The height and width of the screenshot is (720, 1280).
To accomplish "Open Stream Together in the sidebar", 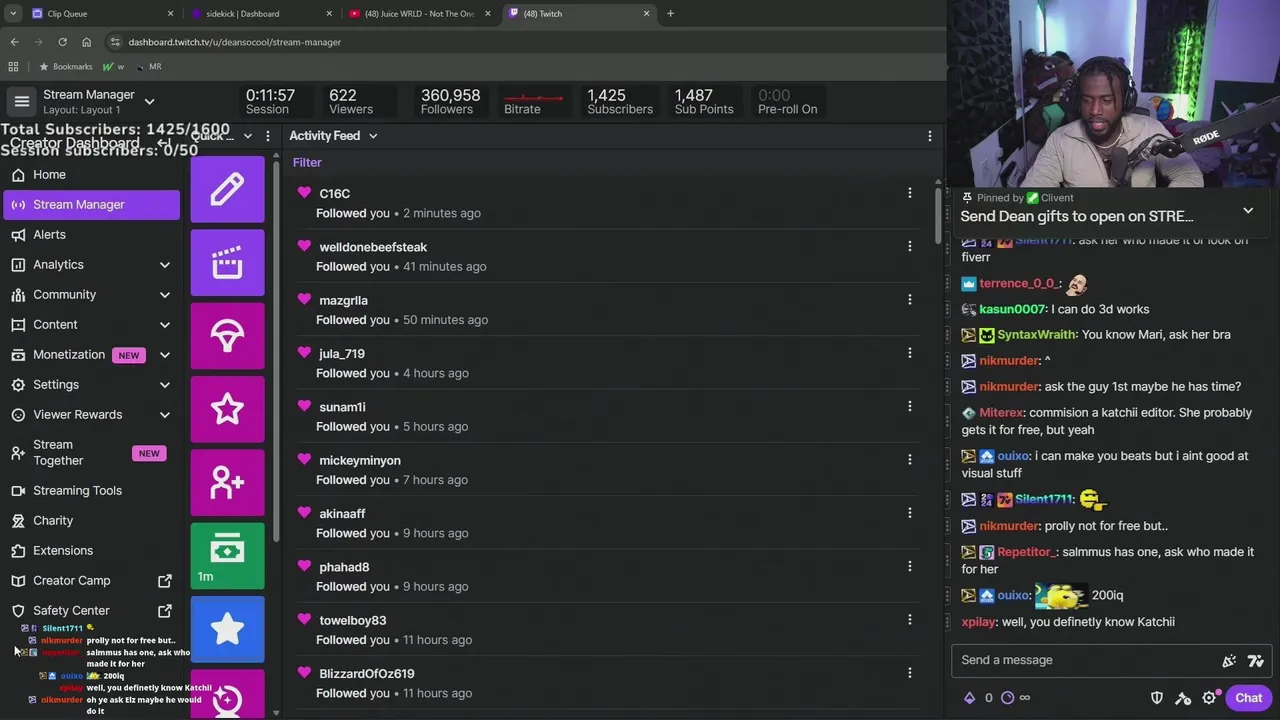I will (x=92, y=452).
